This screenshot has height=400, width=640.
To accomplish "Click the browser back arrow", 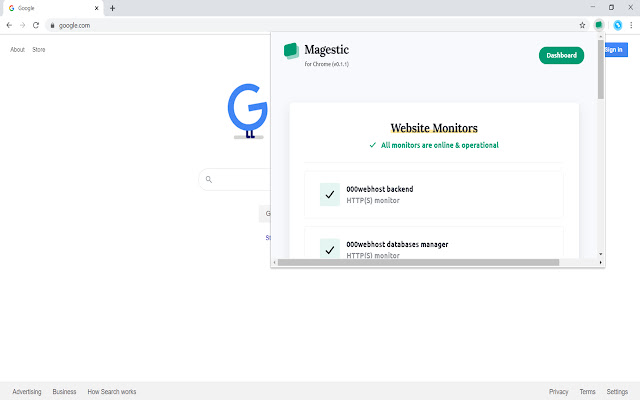I will (9, 25).
